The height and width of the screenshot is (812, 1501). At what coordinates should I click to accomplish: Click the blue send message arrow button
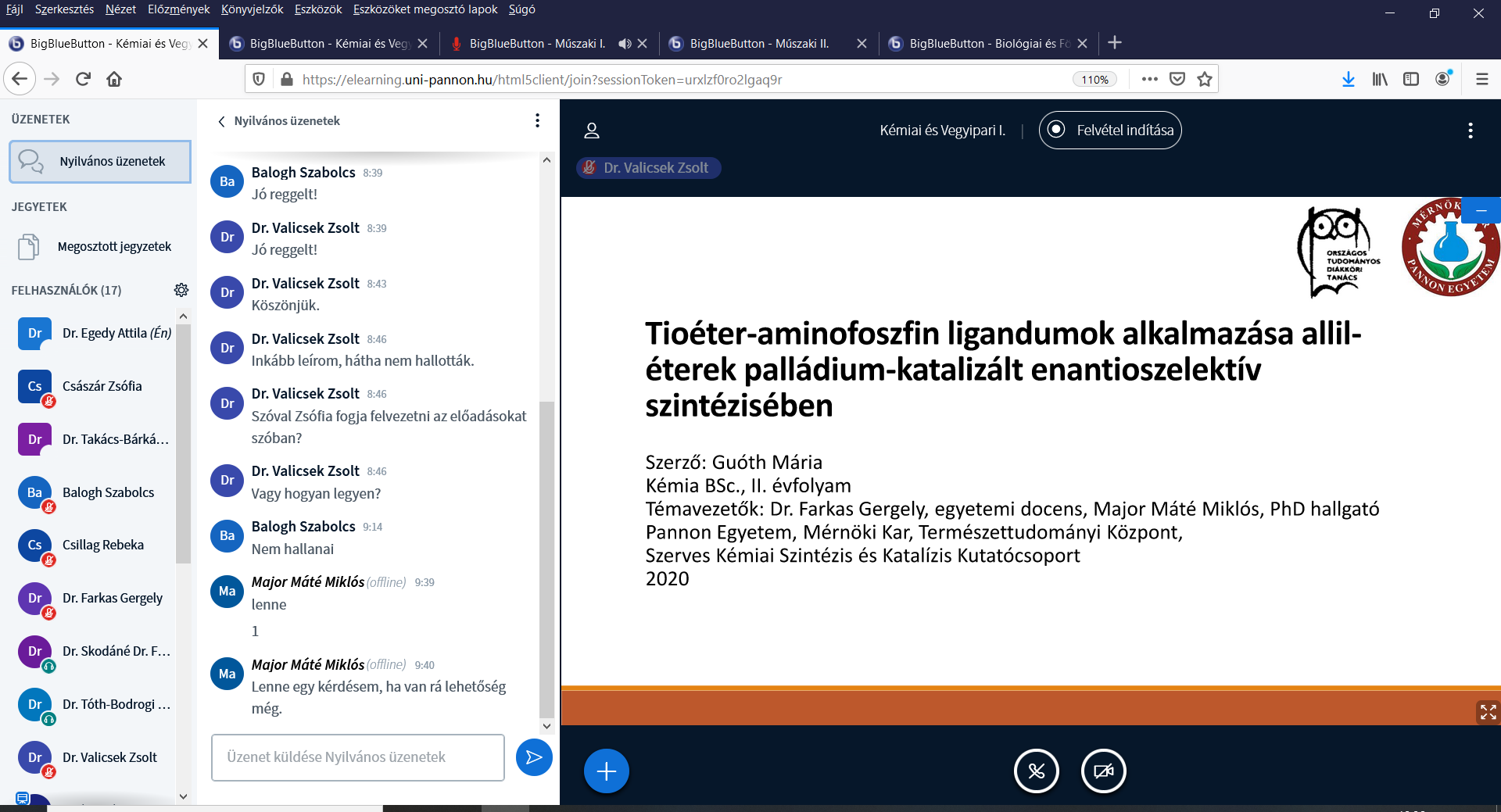(534, 757)
